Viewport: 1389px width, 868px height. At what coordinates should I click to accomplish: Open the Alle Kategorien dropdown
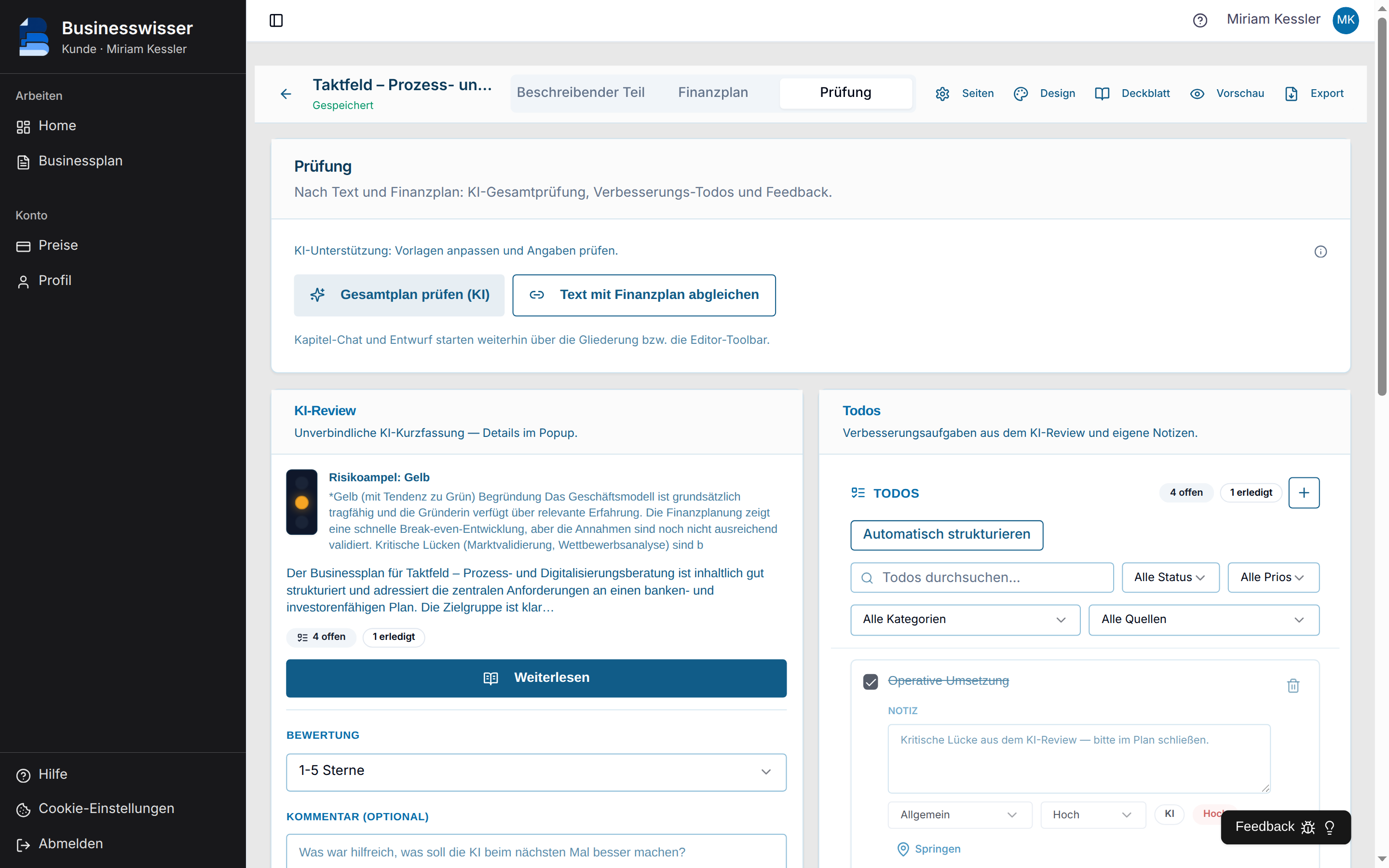[965, 620]
